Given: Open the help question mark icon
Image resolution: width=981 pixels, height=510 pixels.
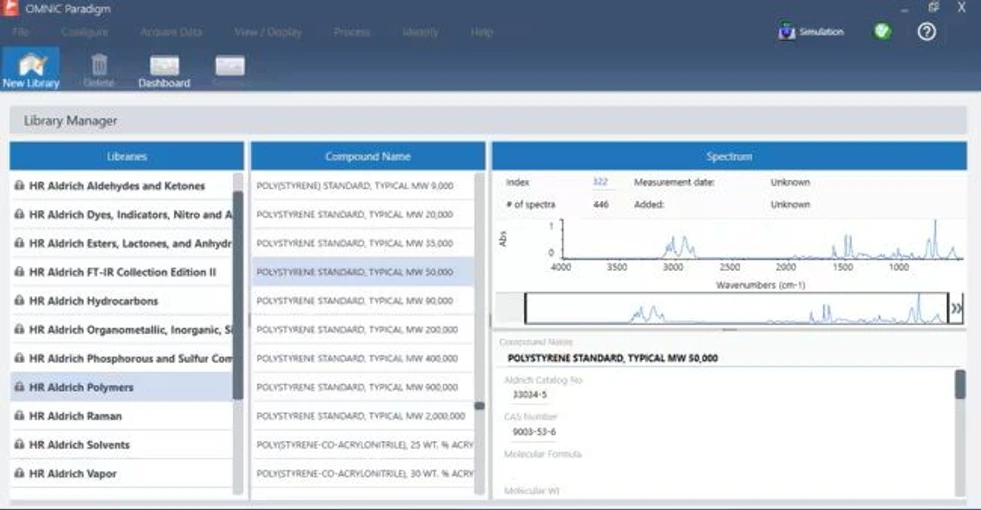Looking at the screenshot, I should click(x=927, y=31).
